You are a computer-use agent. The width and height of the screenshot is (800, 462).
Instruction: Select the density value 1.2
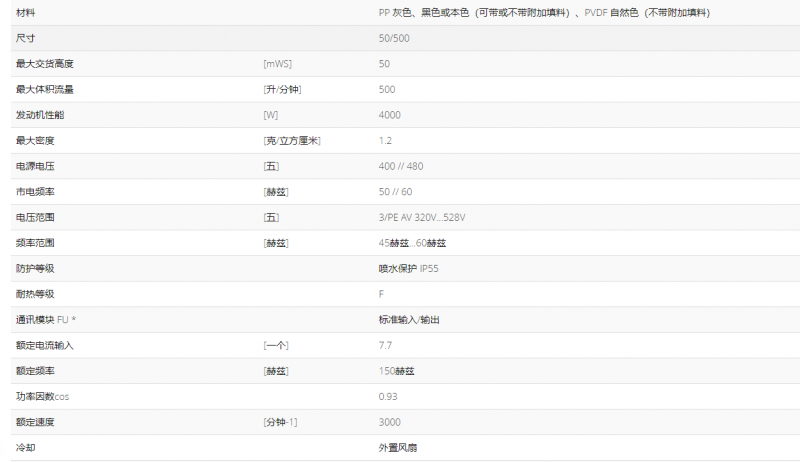(x=385, y=140)
